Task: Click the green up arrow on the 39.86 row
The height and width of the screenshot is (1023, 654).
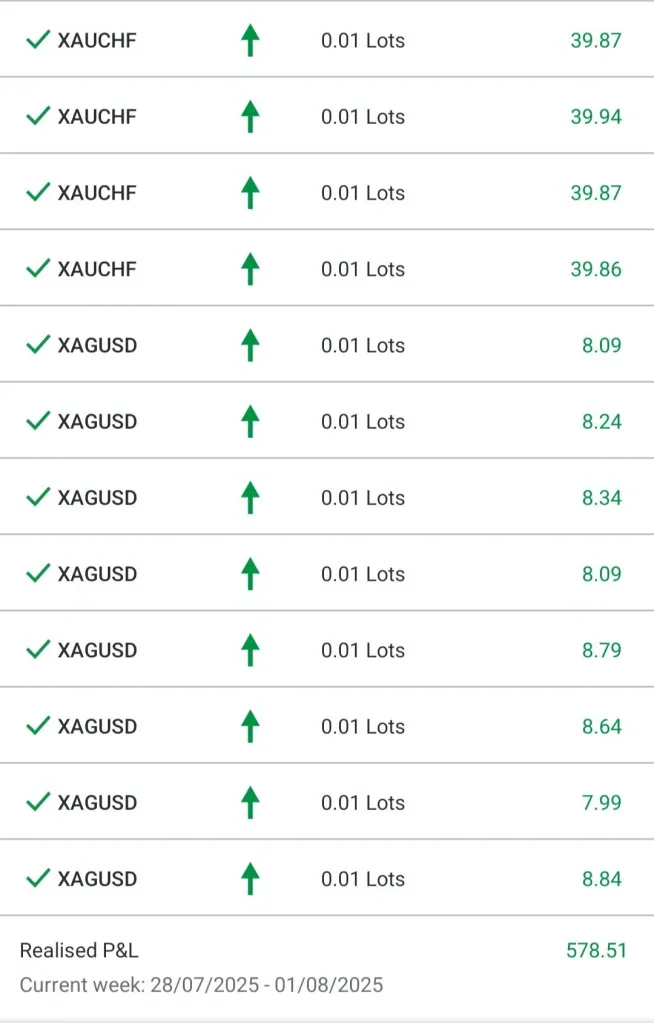Action: coord(250,269)
